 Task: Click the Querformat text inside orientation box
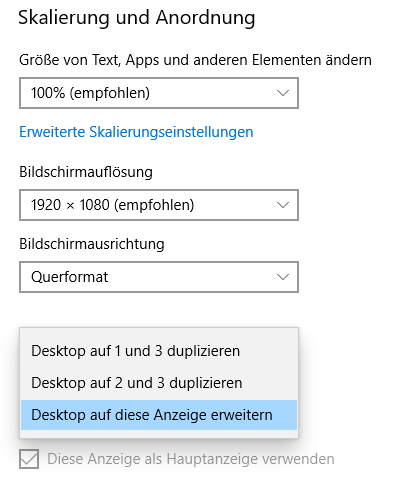coord(70,277)
